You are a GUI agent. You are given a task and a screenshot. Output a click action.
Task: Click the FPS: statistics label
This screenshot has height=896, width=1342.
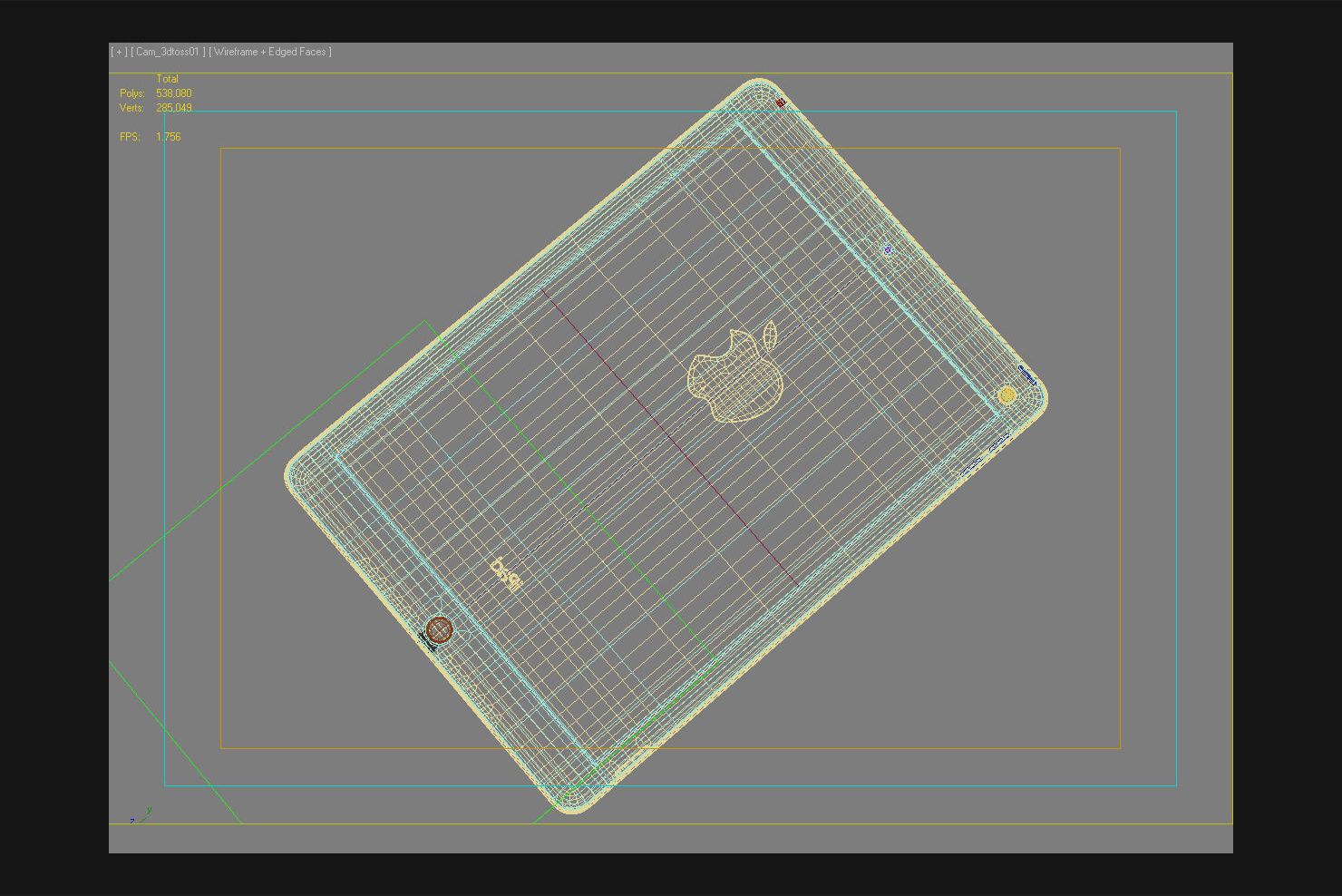(x=131, y=137)
